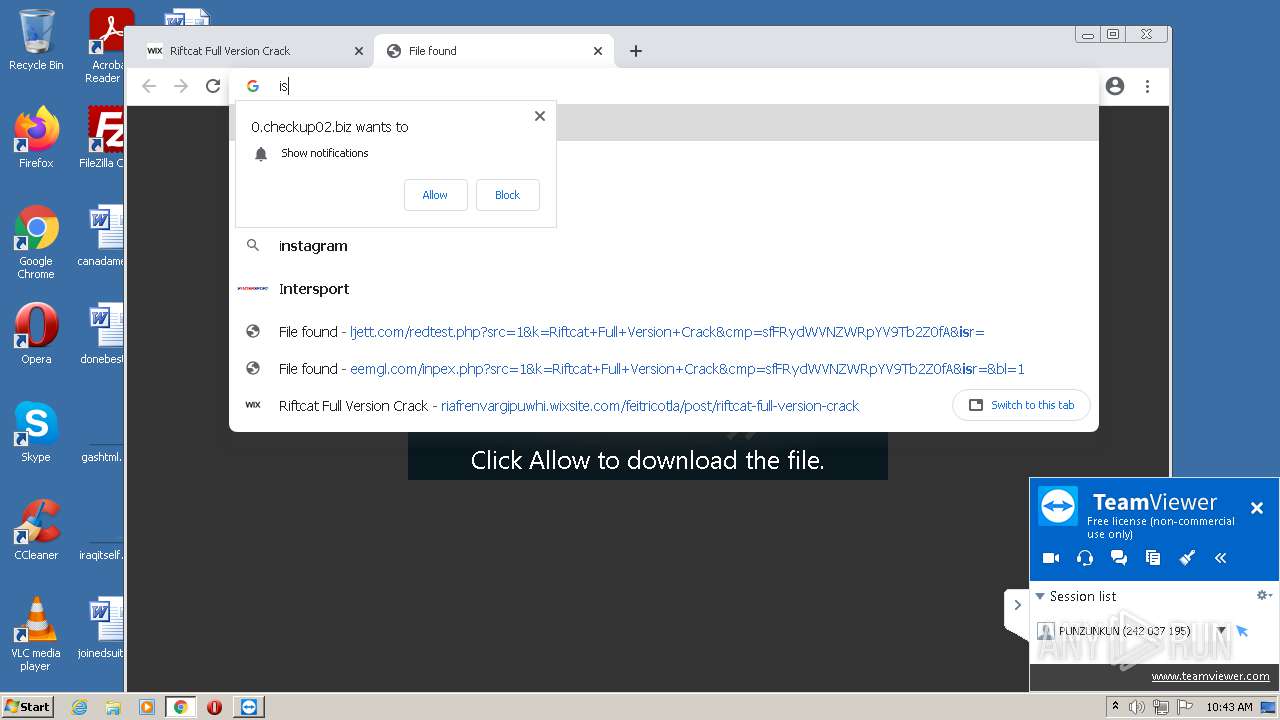Block notifications from 0.checkup02.biz
1280x720 pixels.
[508, 195]
